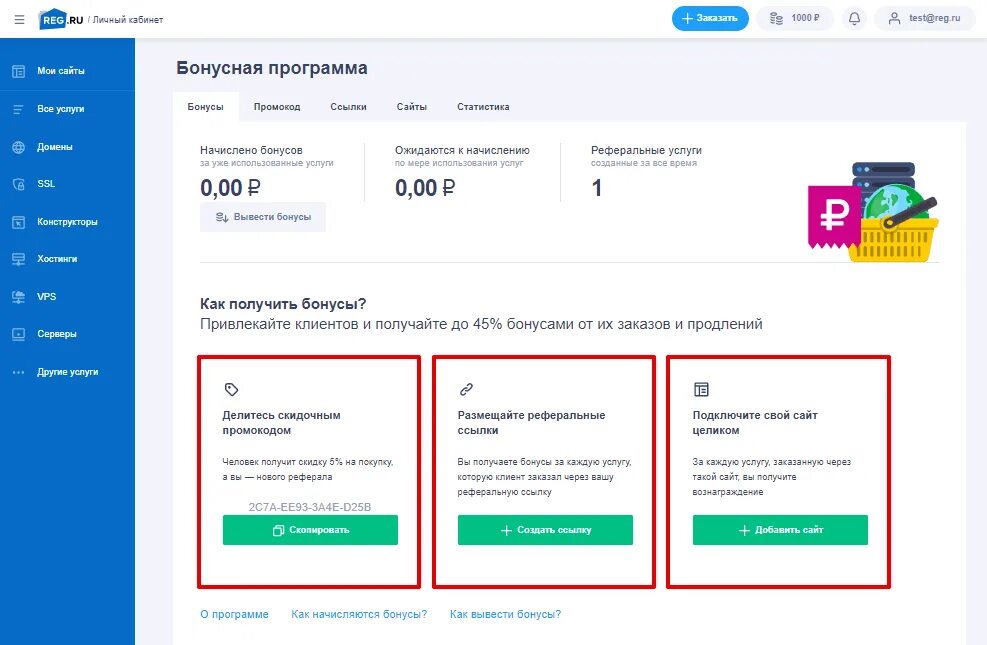Viewport: 987px width, 645px height.
Task: Expand the Другие услуги menu
Action: click(x=66, y=372)
